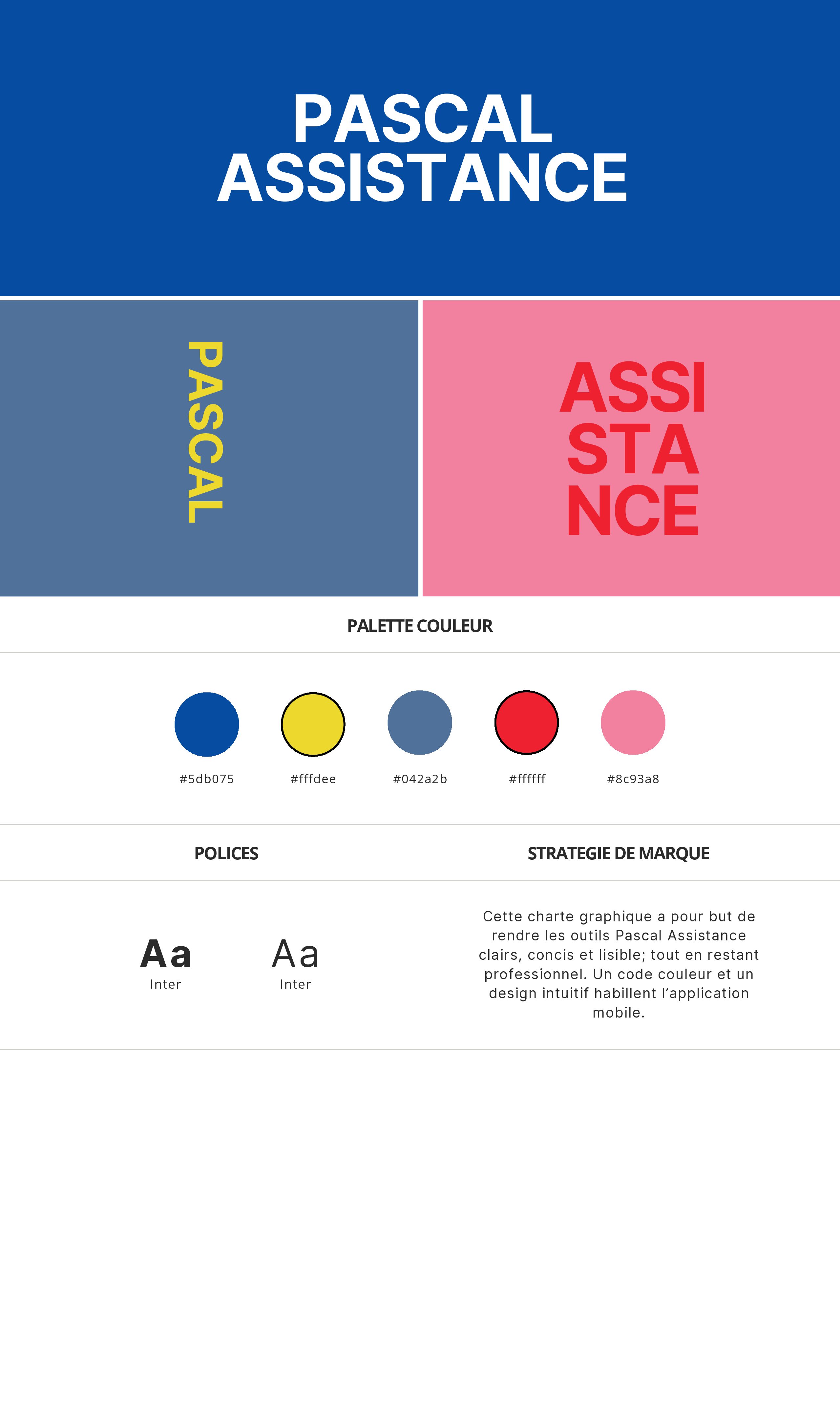Screen dimensions: 840x1418
Task: Select the yellow color swatch
Action: [313, 724]
